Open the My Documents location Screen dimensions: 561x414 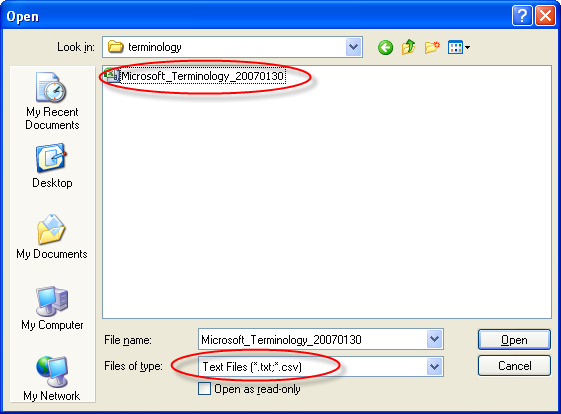coord(52,237)
